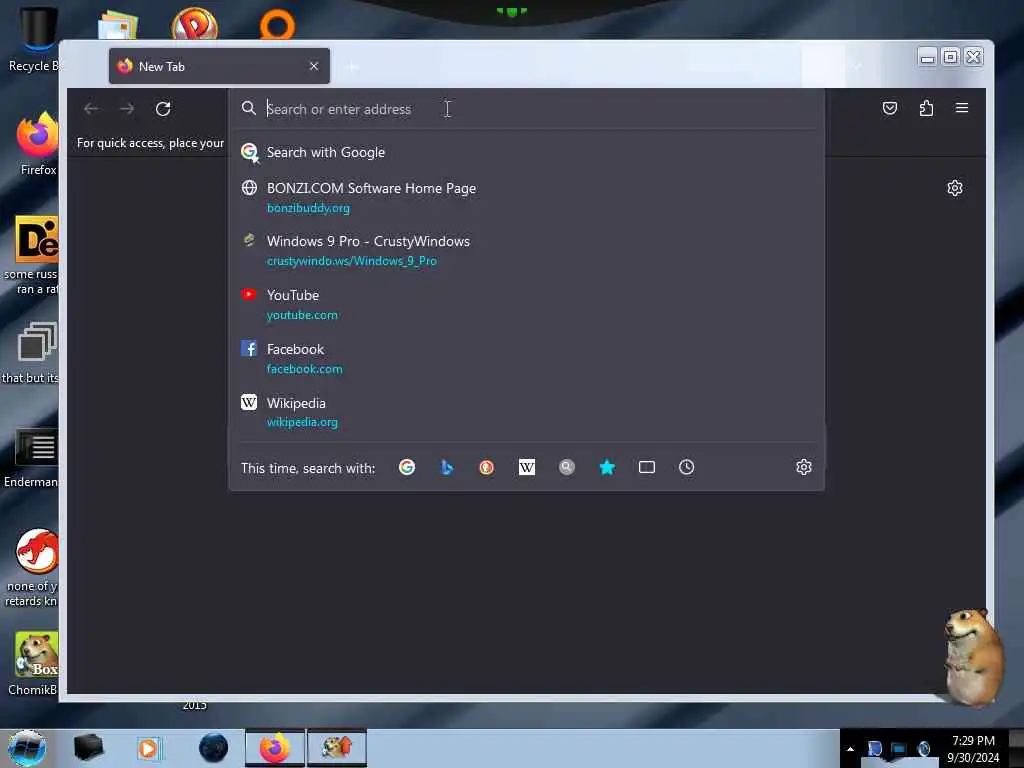Open the Firefox hamburger menu
This screenshot has height=768, width=1024.
962,108
